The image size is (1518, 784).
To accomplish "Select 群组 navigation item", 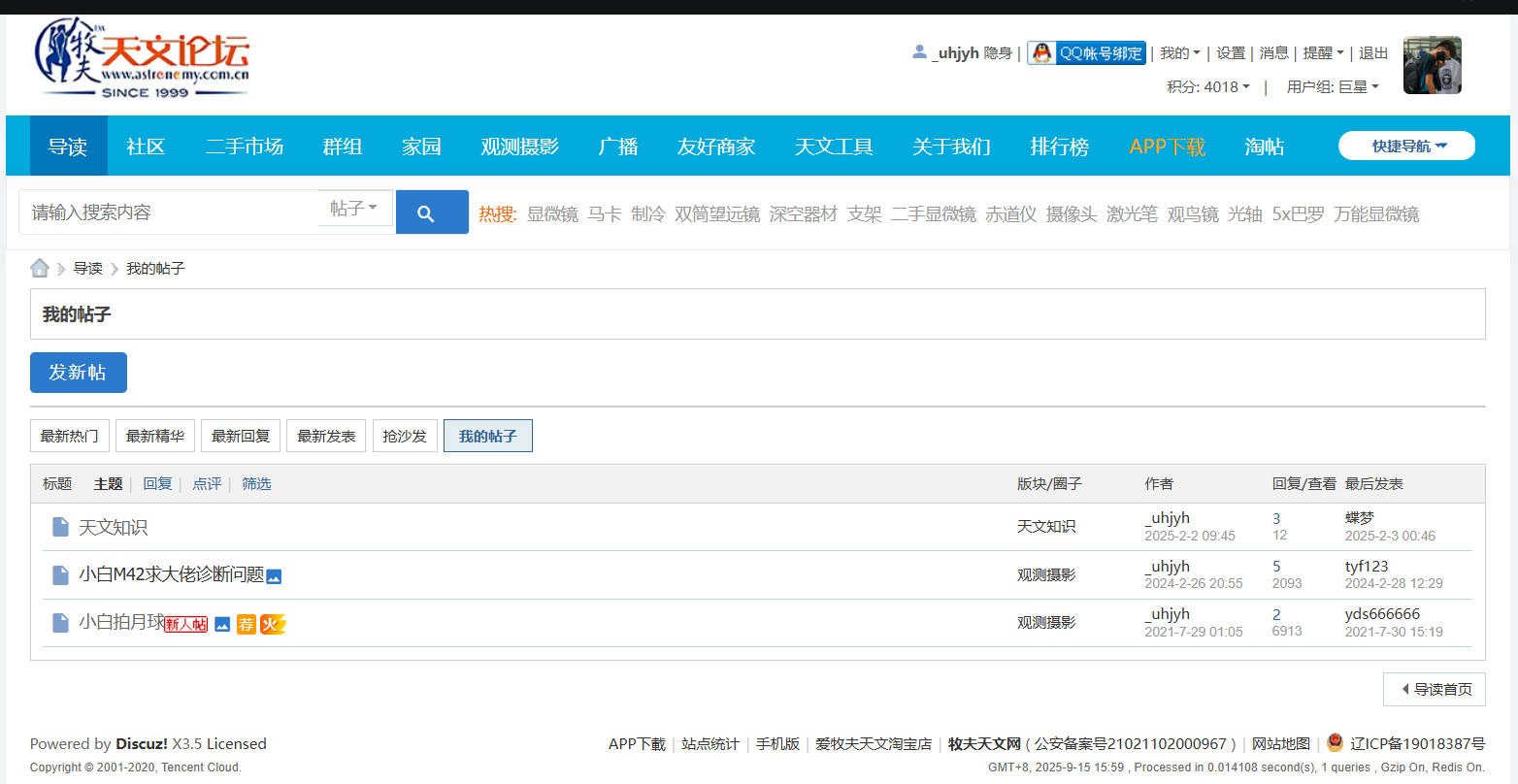I will [343, 147].
